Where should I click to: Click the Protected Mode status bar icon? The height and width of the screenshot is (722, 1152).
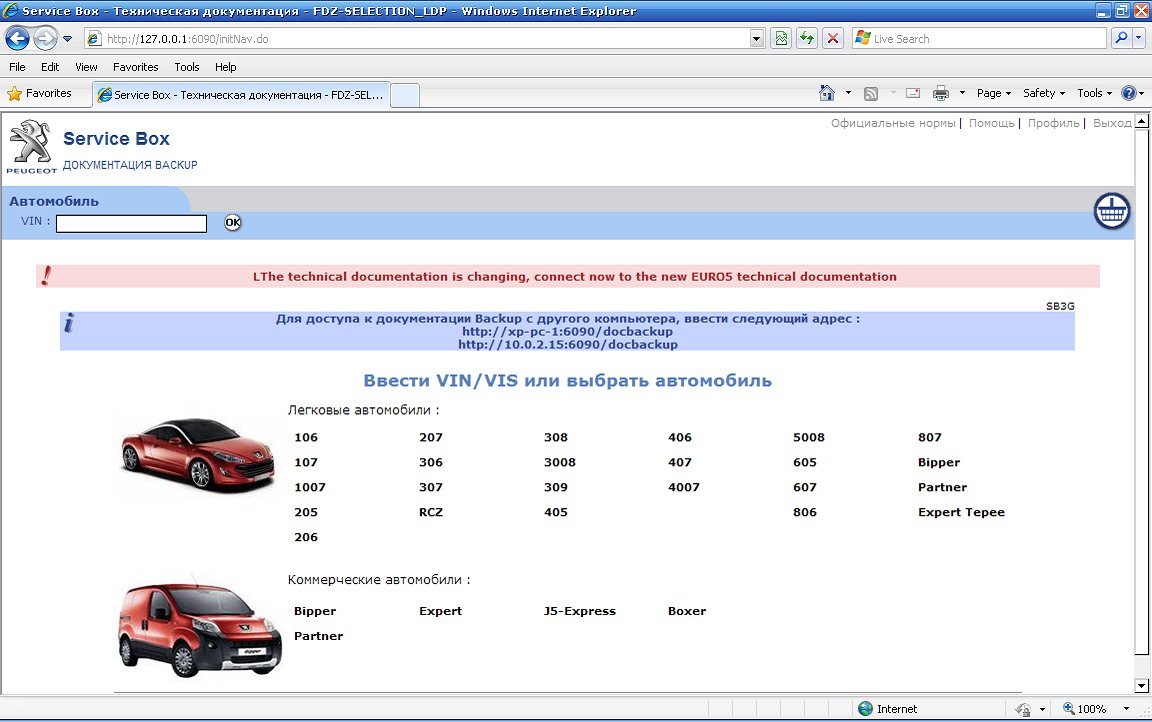pyautogui.click(x=1023, y=709)
